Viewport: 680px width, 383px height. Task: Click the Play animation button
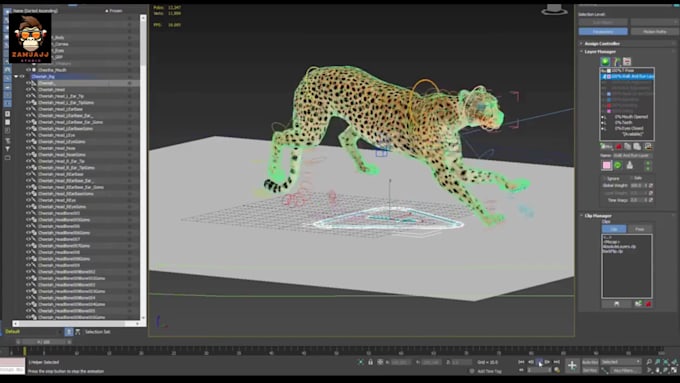(x=539, y=362)
